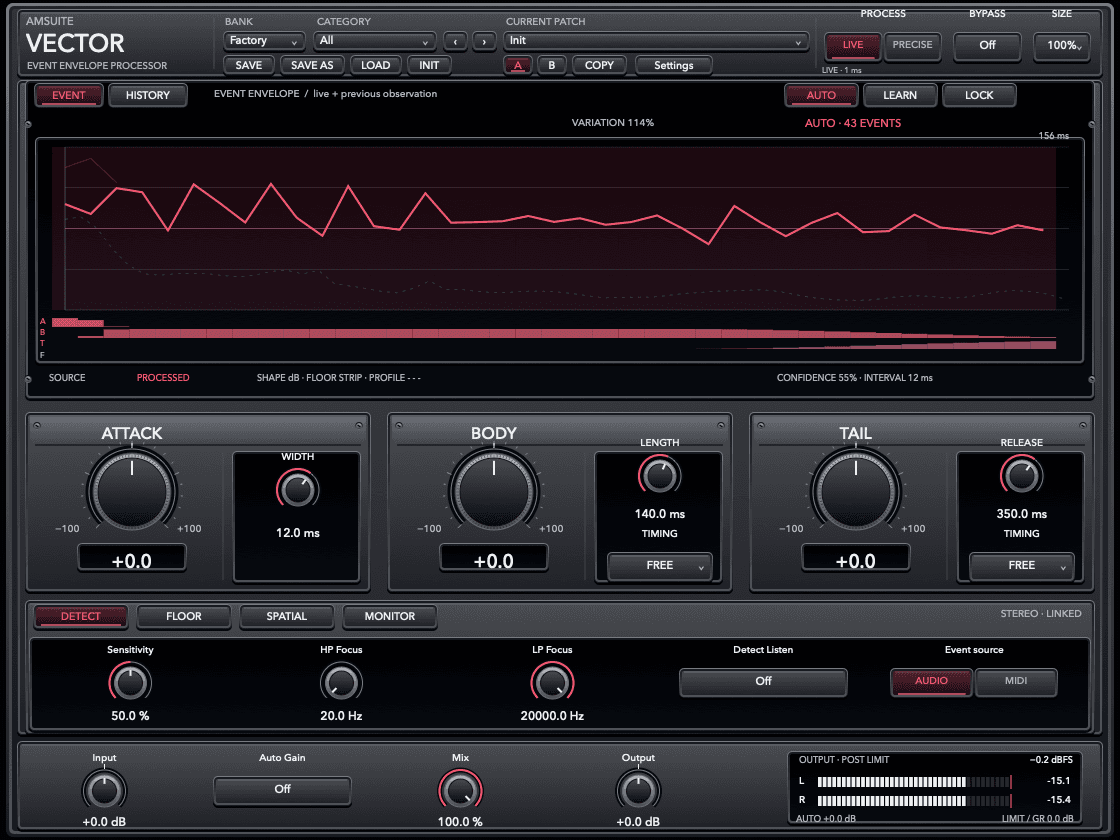Click the LOCK button
1120x840 pixels.
tap(979, 96)
